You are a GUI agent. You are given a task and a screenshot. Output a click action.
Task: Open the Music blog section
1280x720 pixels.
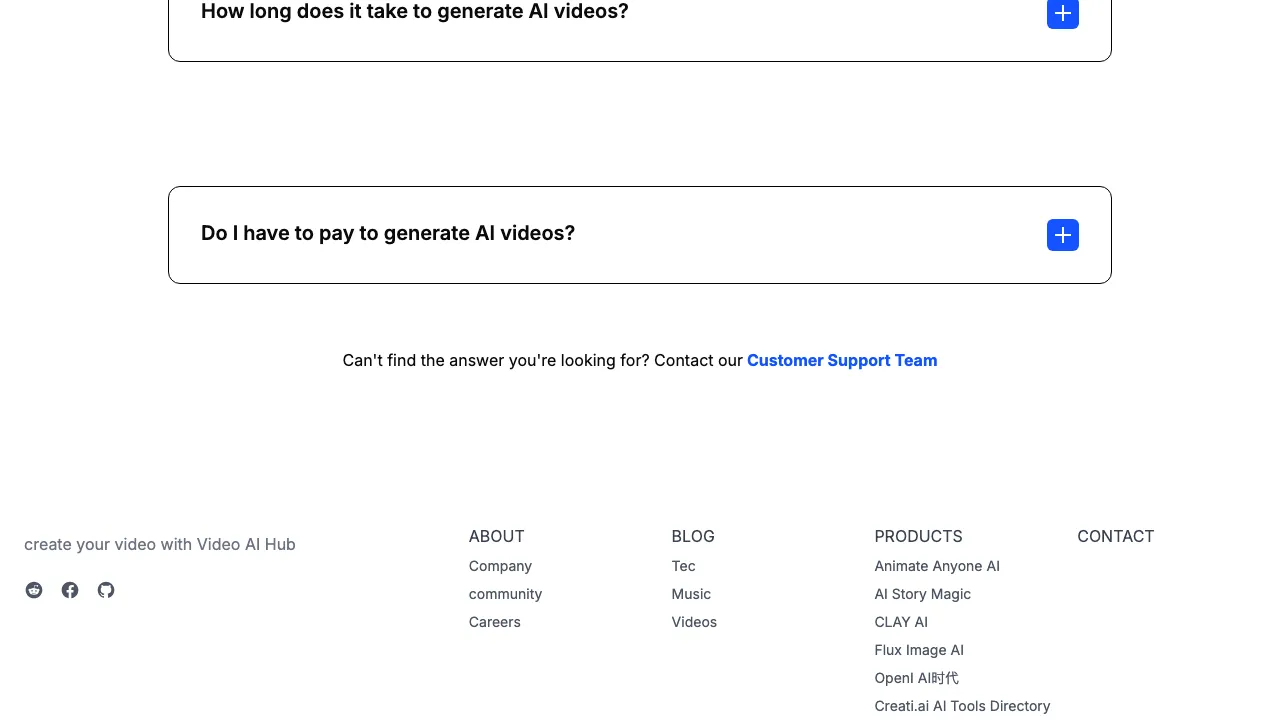tap(691, 594)
